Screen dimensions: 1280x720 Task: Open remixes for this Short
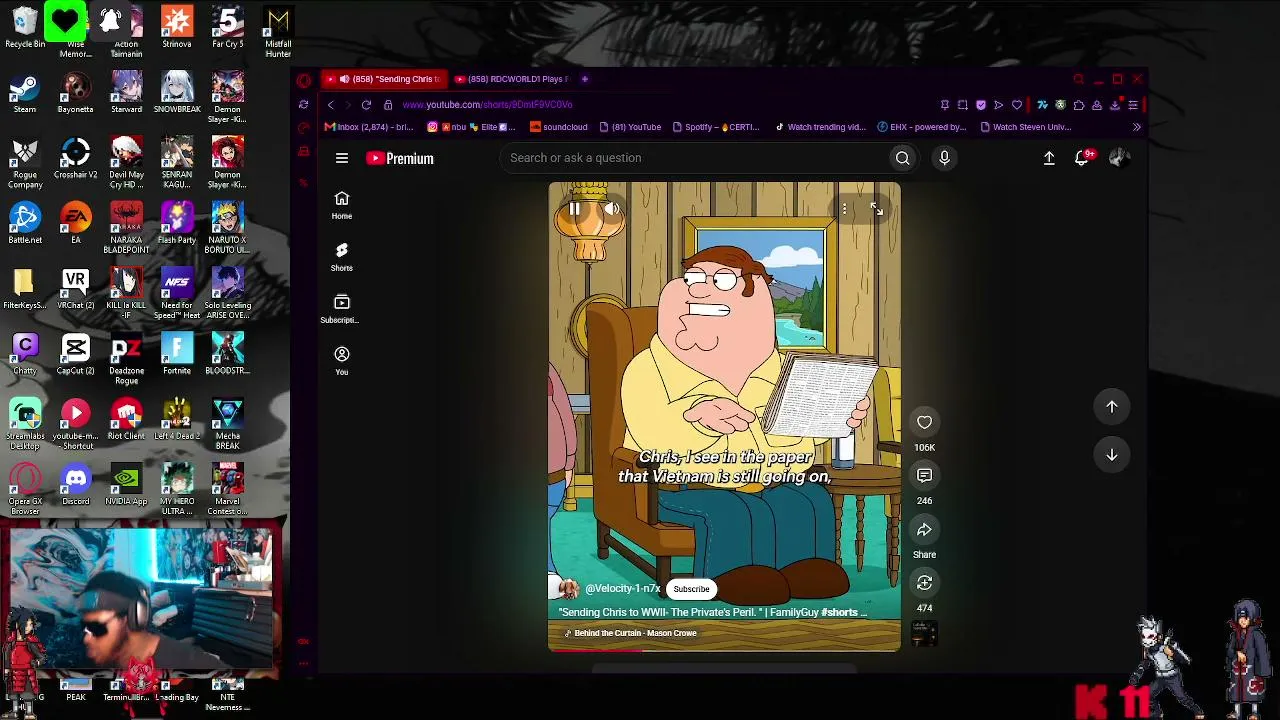(x=924, y=583)
